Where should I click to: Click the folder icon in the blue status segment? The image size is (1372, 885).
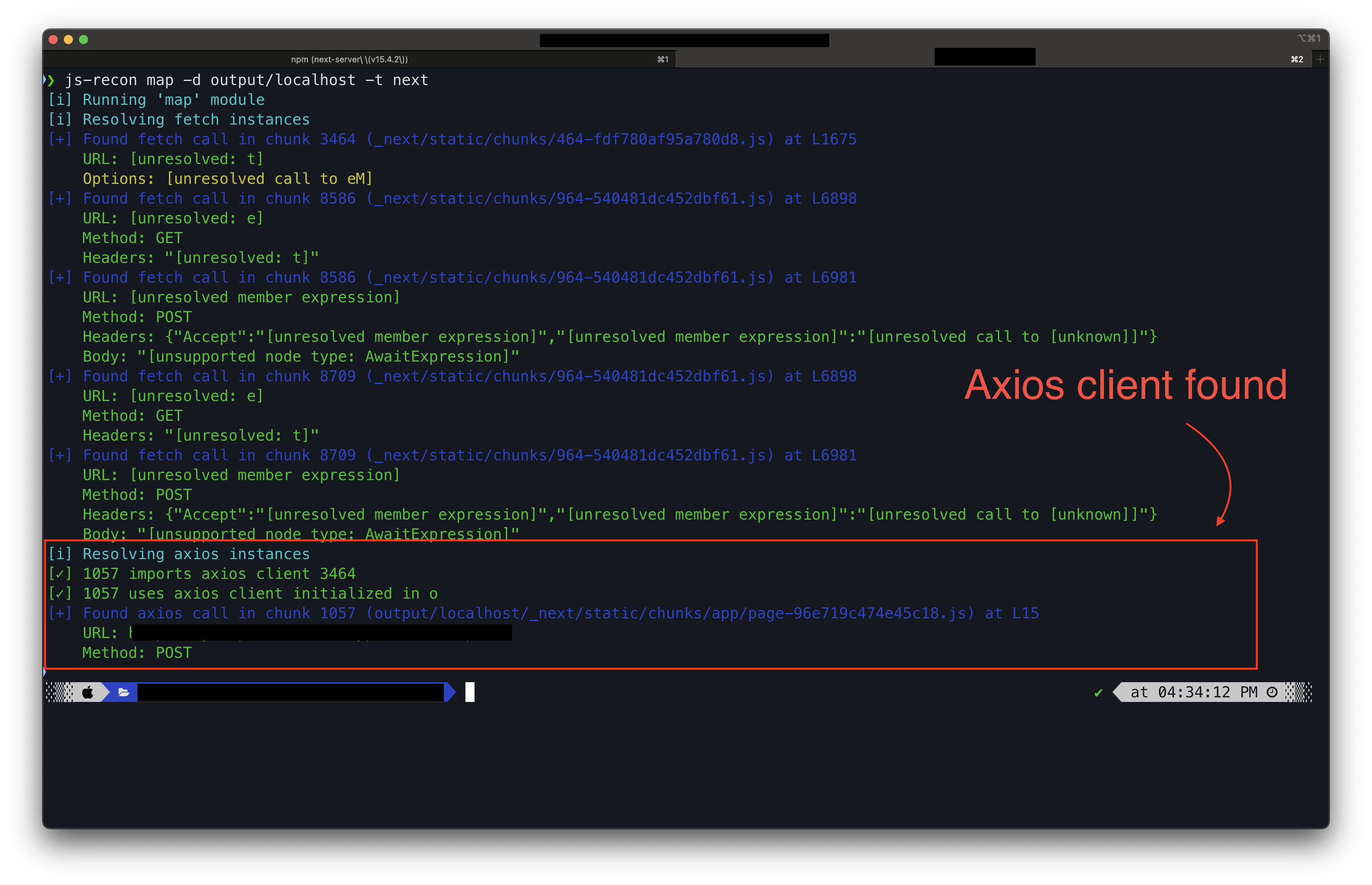(123, 692)
